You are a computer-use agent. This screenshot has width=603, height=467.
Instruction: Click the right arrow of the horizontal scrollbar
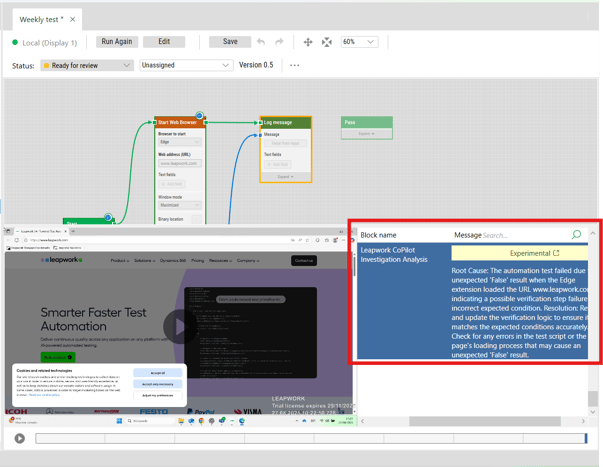583,421
